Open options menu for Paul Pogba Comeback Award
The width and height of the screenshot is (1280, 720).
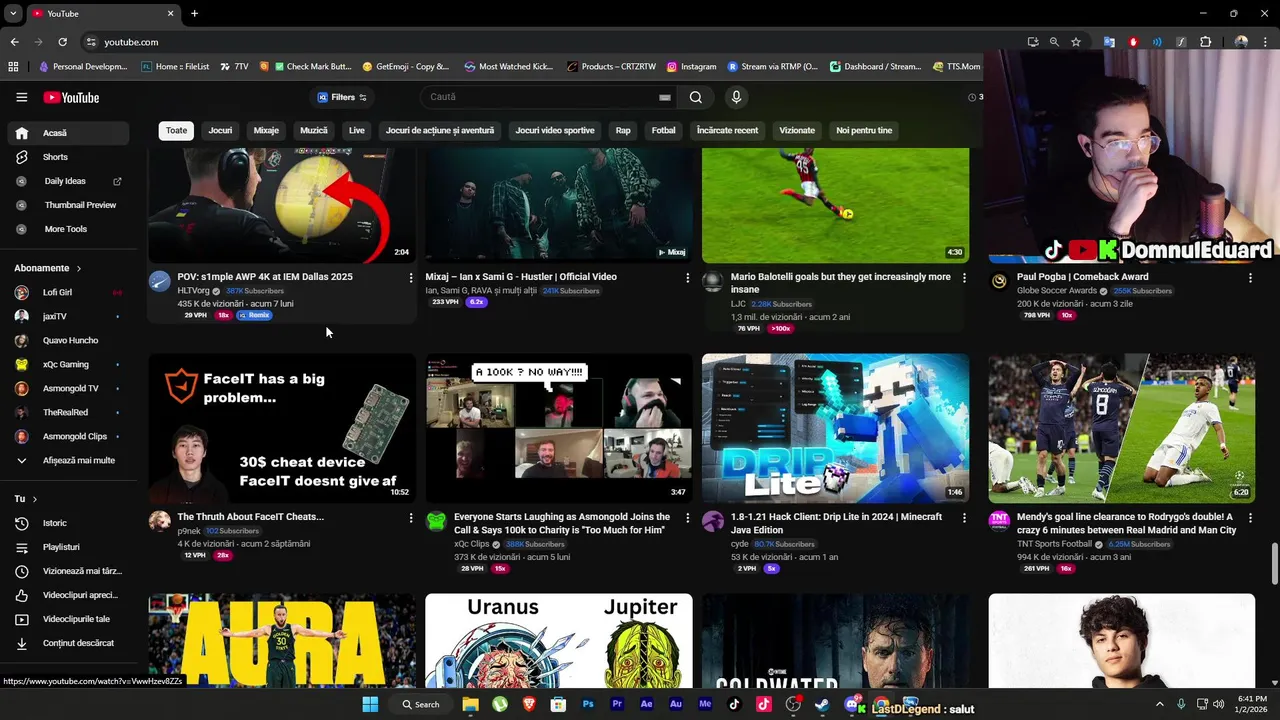1250,277
